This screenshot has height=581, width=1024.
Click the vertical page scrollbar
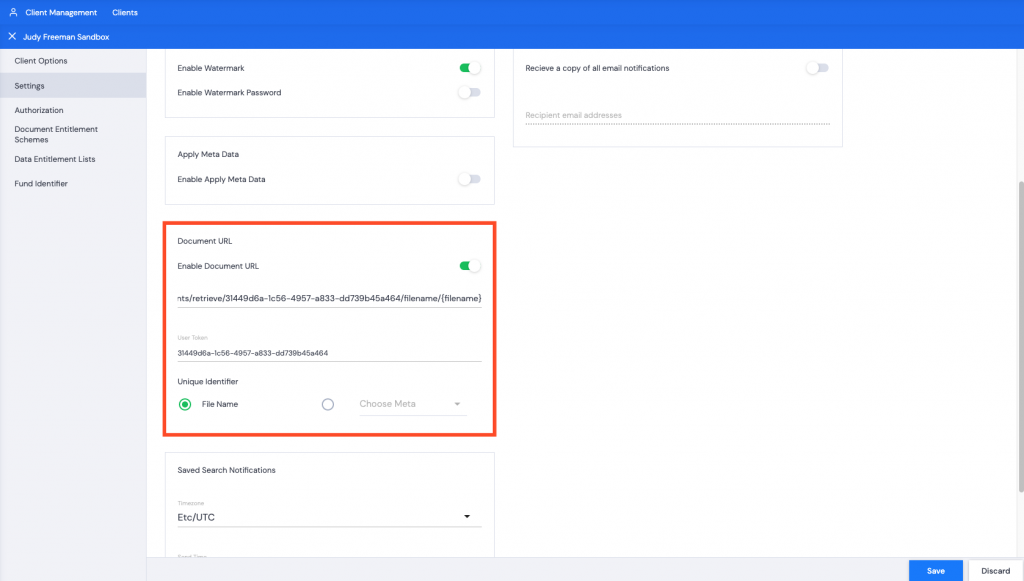point(1021,336)
